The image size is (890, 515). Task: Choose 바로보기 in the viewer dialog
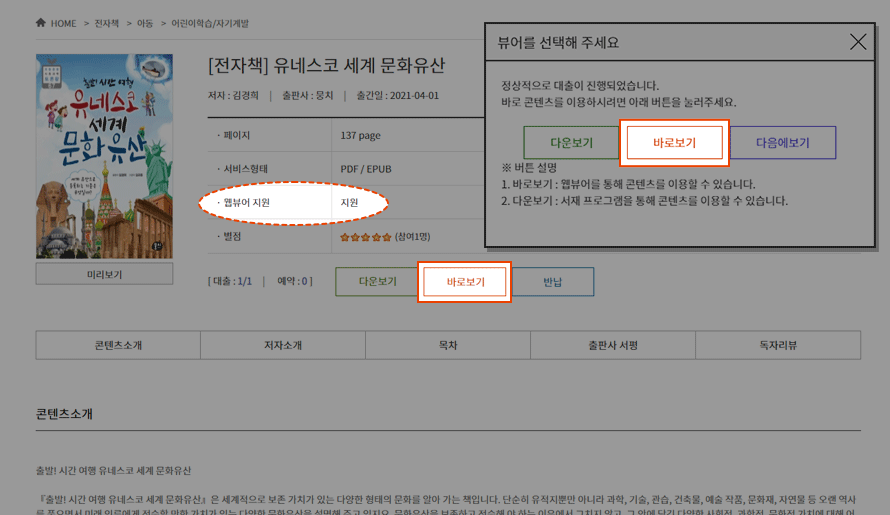tap(674, 143)
